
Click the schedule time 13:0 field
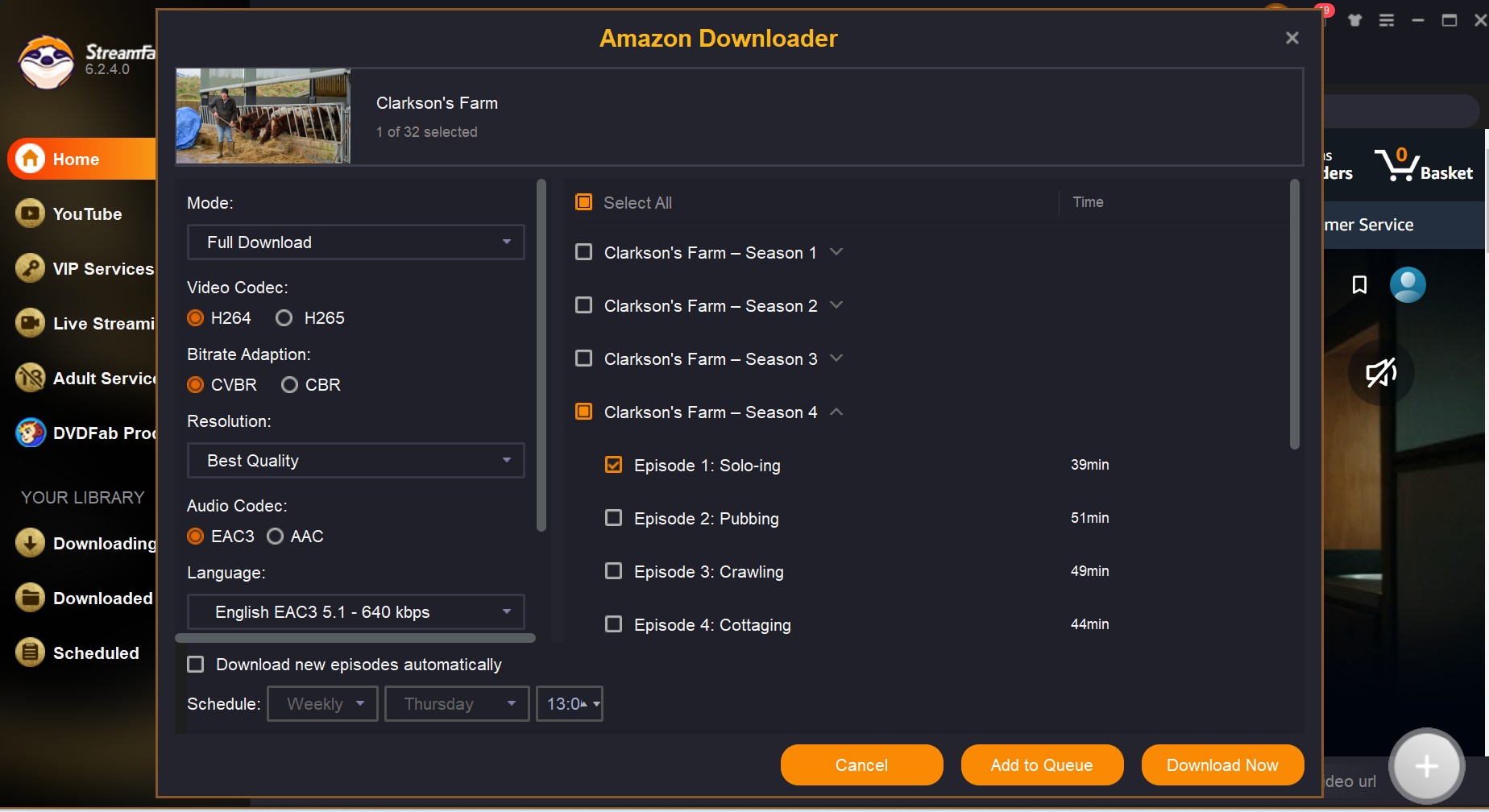click(570, 704)
